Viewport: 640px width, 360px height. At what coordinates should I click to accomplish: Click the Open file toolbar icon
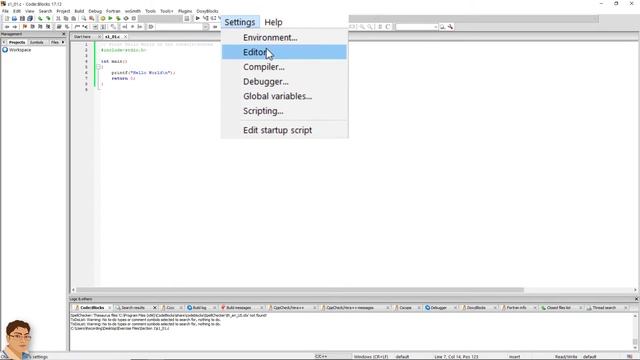(x=14, y=18)
